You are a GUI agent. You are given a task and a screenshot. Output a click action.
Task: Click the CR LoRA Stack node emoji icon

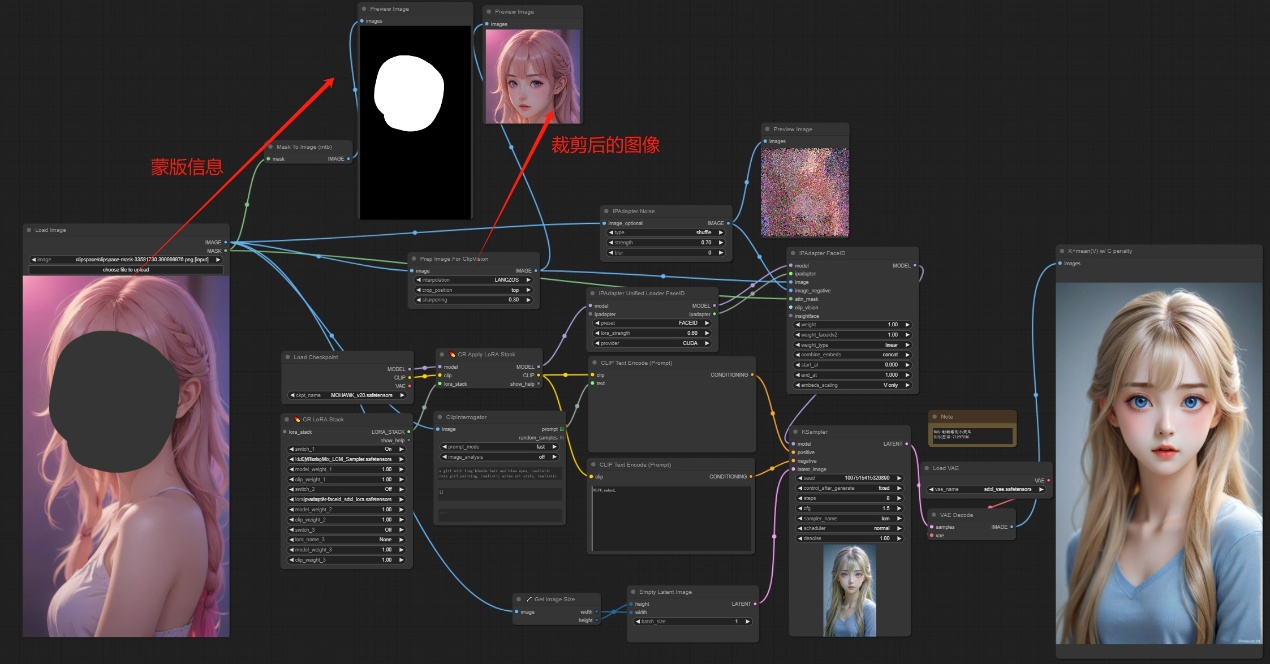tap(297, 419)
